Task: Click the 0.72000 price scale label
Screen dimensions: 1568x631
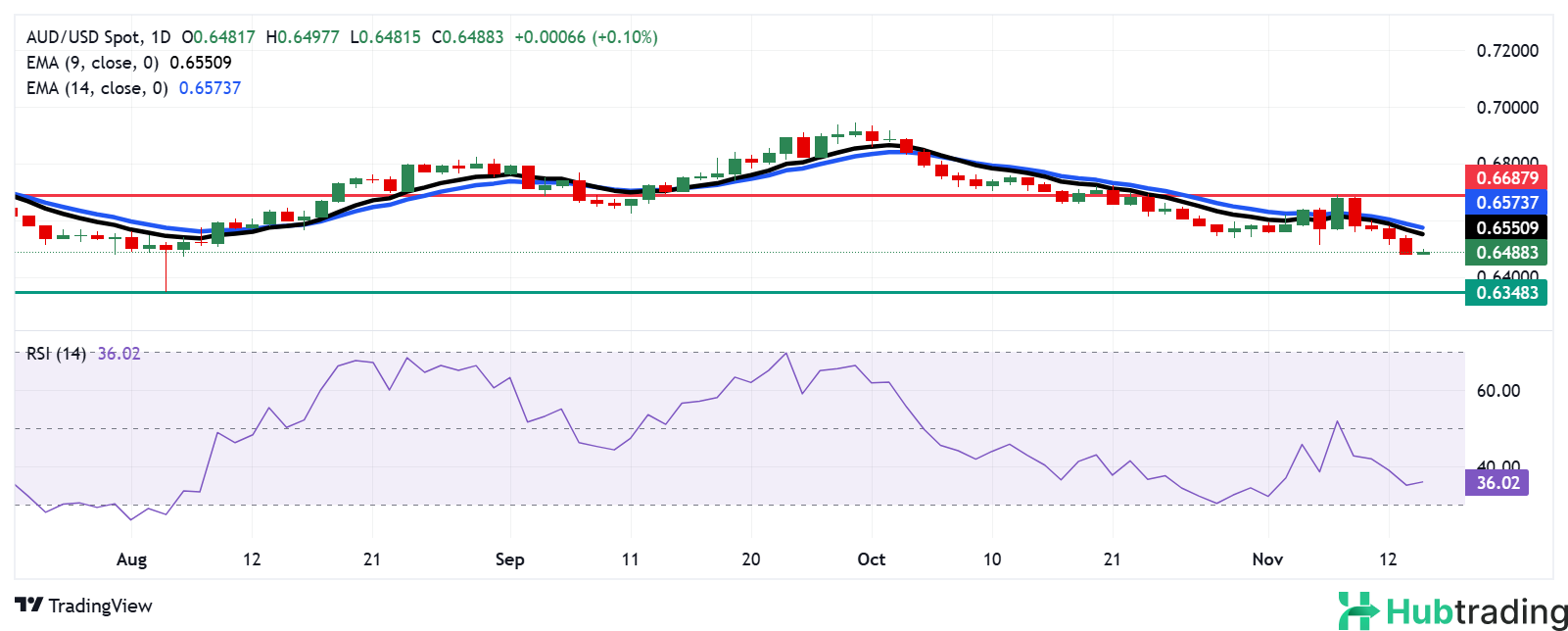Action: pyautogui.click(x=1507, y=51)
